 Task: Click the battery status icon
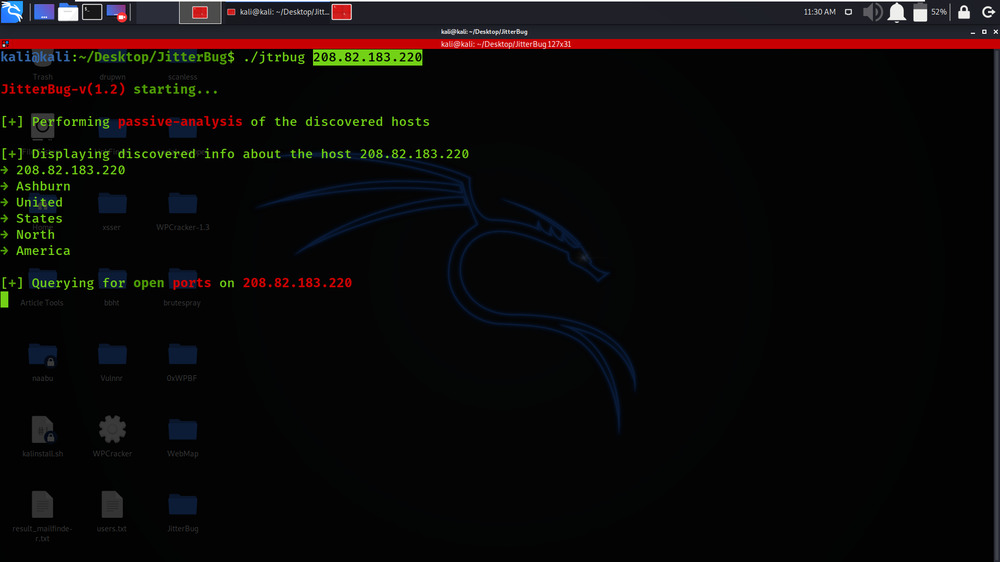coord(920,12)
